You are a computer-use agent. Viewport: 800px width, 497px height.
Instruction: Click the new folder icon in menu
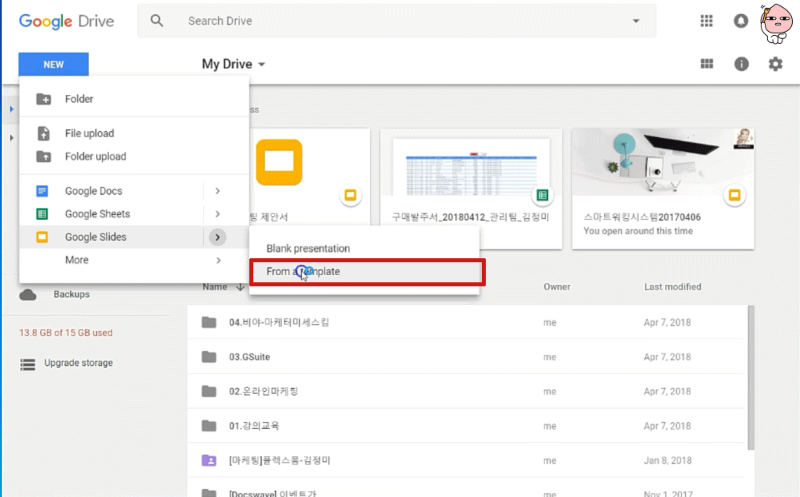[x=43, y=99]
